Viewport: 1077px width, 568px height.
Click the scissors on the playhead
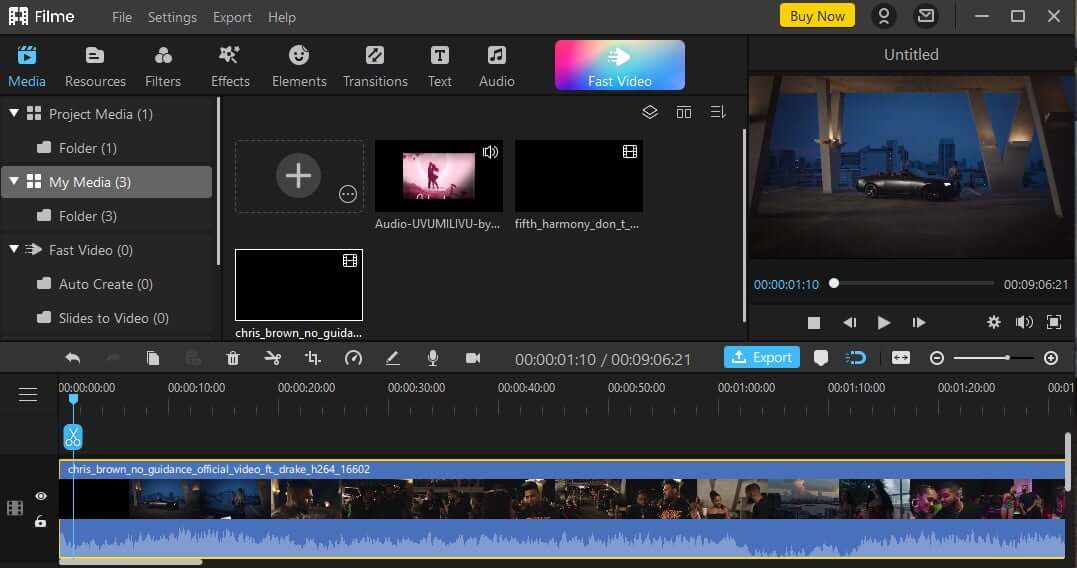pos(73,437)
